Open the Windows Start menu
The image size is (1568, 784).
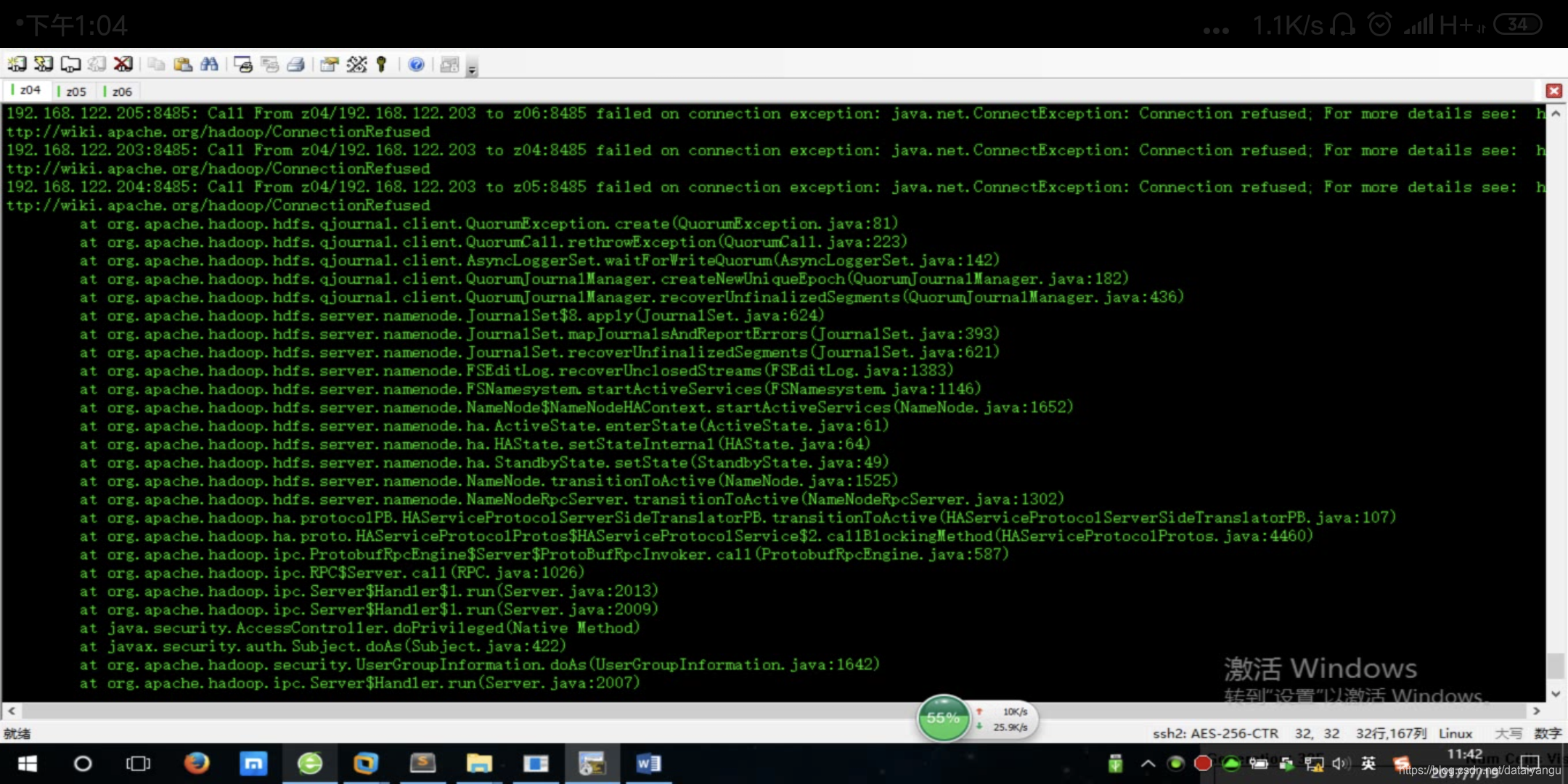(28, 764)
